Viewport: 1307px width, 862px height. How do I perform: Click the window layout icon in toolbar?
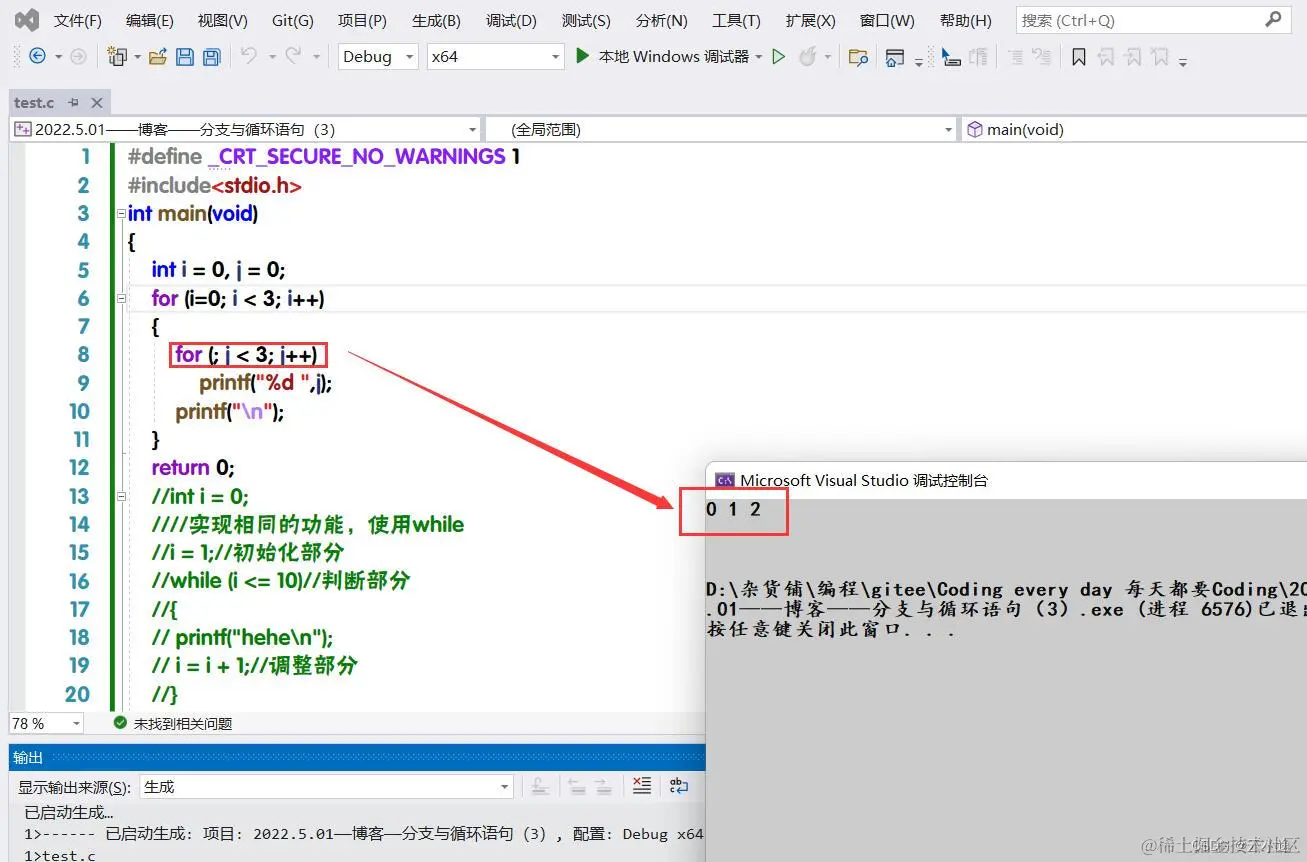click(x=895, y=57)
